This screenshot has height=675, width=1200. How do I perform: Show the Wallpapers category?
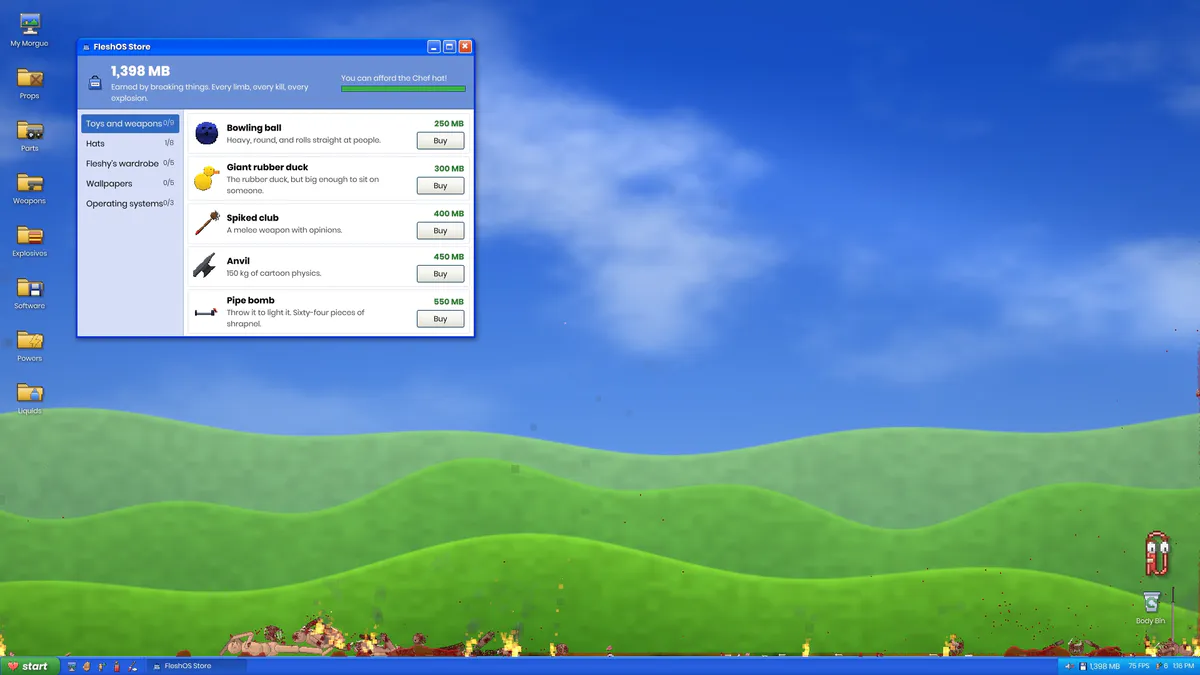pyautogui.click(x=130, y=184)
